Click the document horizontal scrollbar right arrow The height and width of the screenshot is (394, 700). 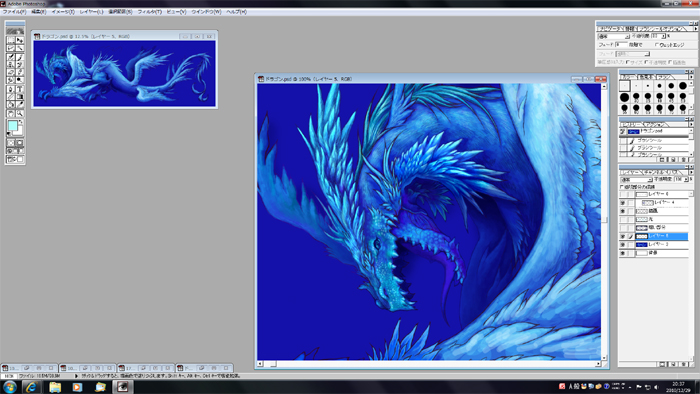(598, 364)
